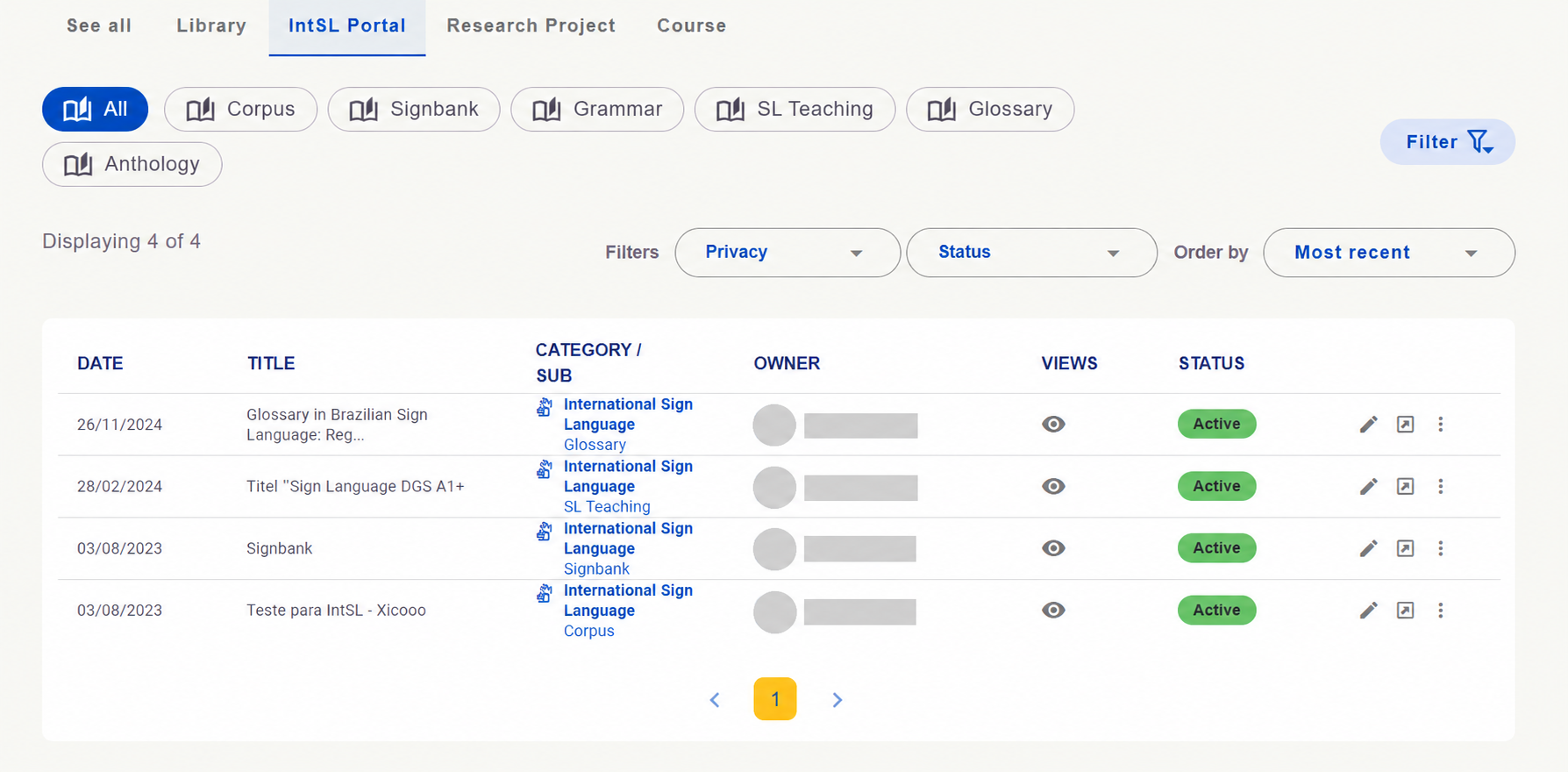Edit the Glossary in Brazilian Sign Language entry
1568x772 pixels.
pyautogui.click(x=1368, y=425)
